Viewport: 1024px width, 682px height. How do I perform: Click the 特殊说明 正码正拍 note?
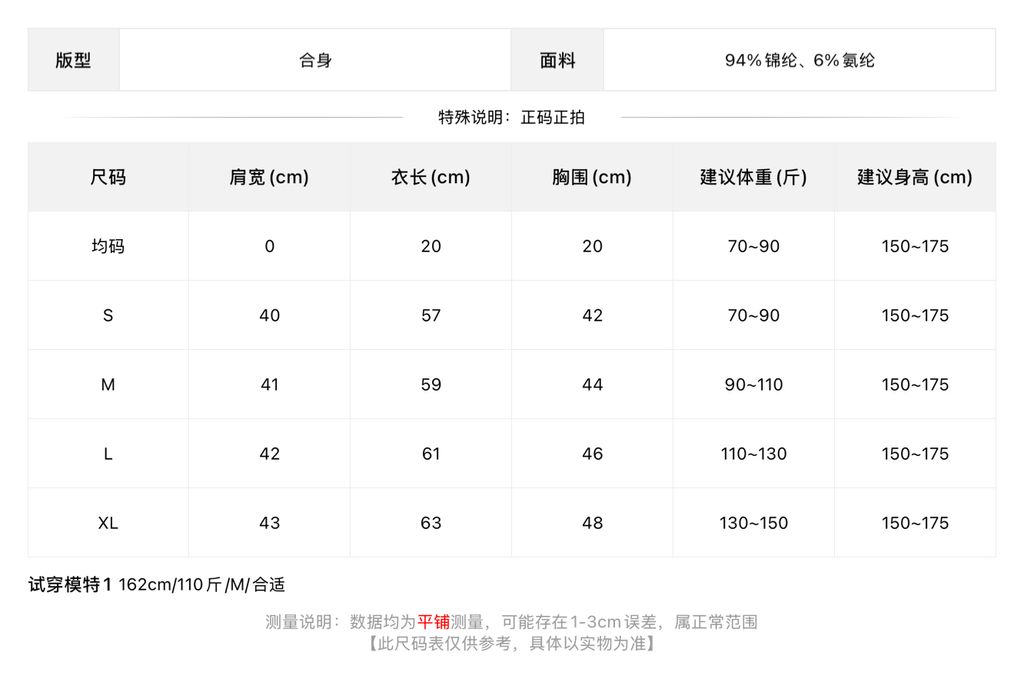point(511,118)
